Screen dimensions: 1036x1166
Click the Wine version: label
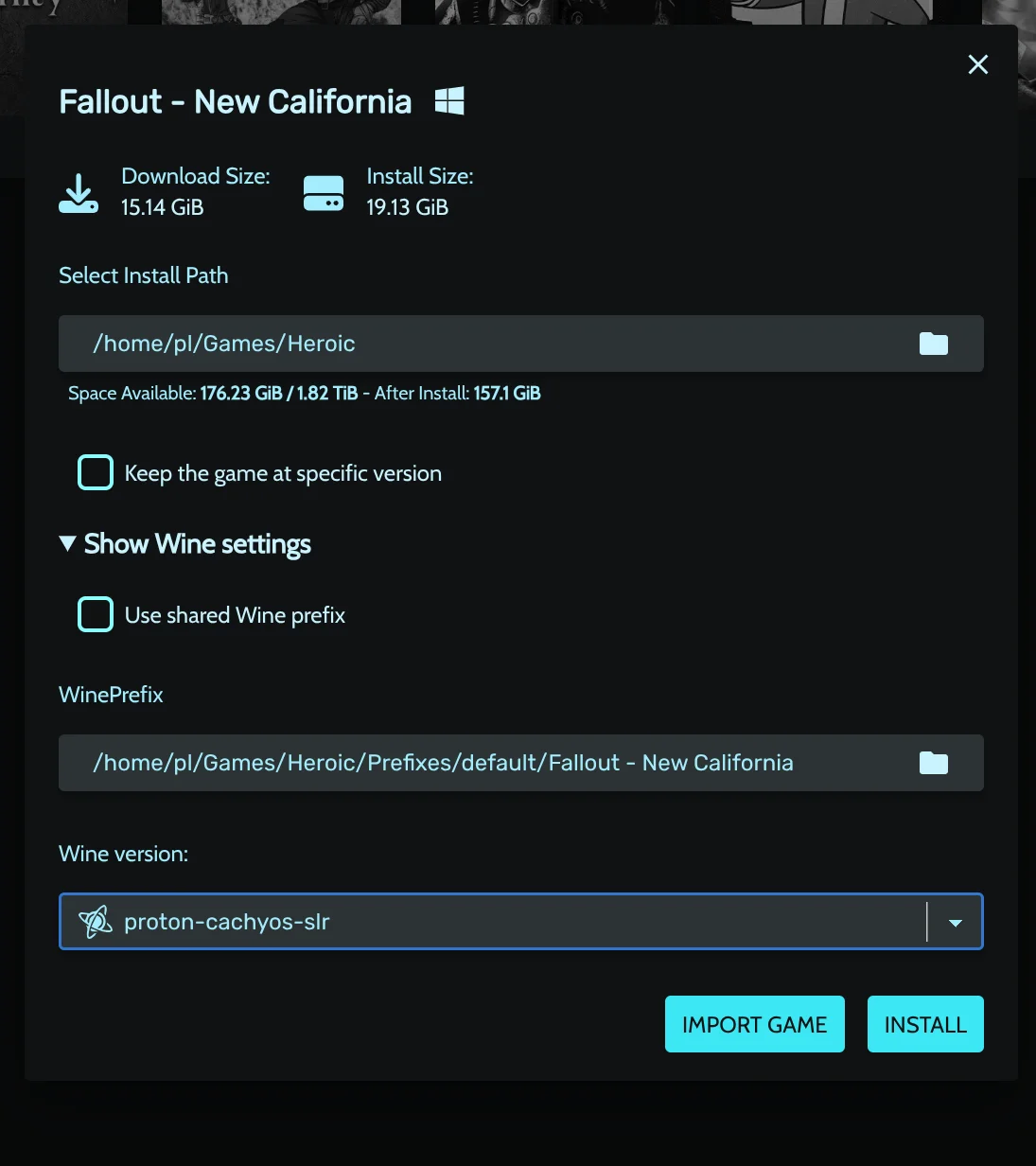coord(124,854)
